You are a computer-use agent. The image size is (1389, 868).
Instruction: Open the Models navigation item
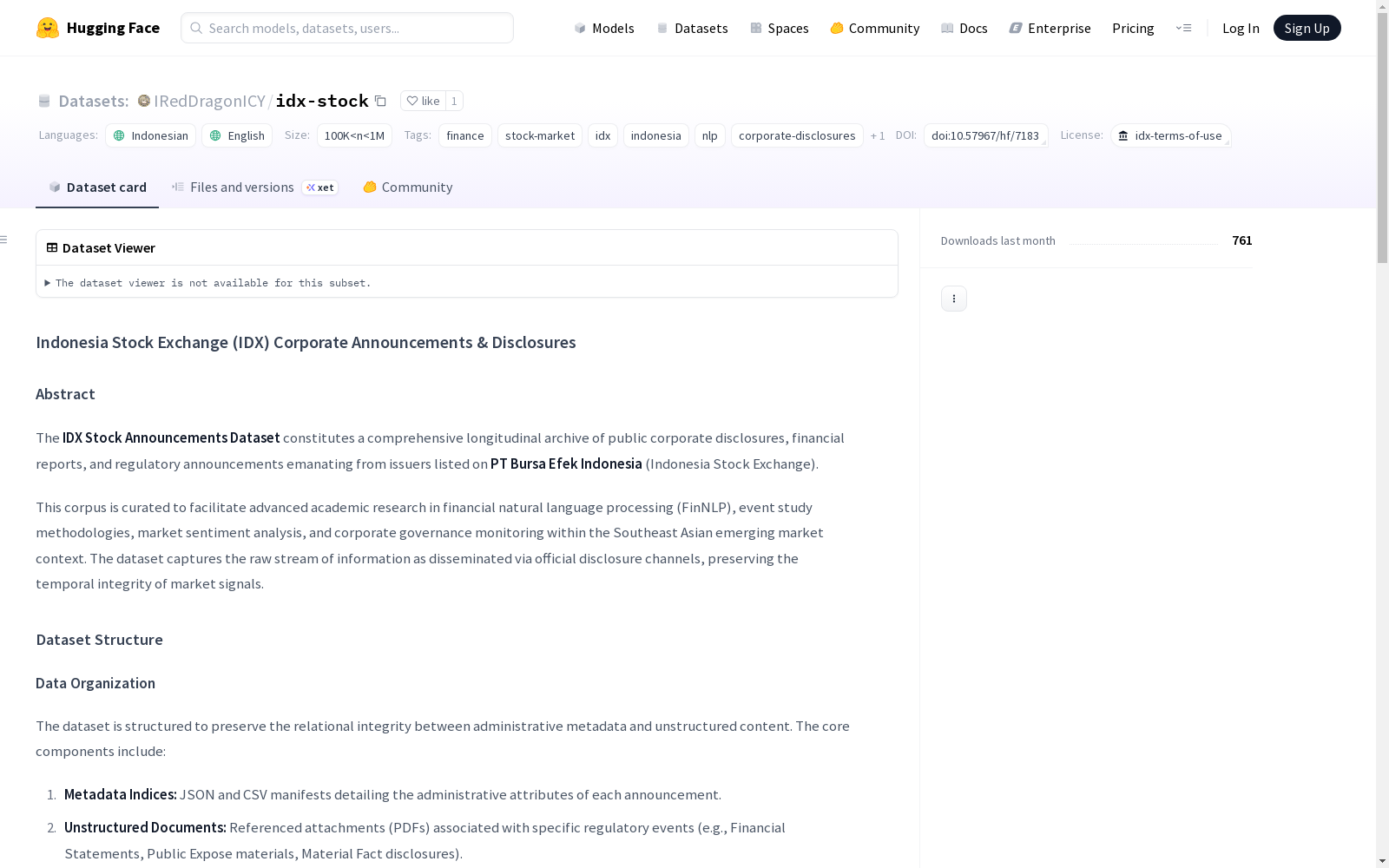604,28
